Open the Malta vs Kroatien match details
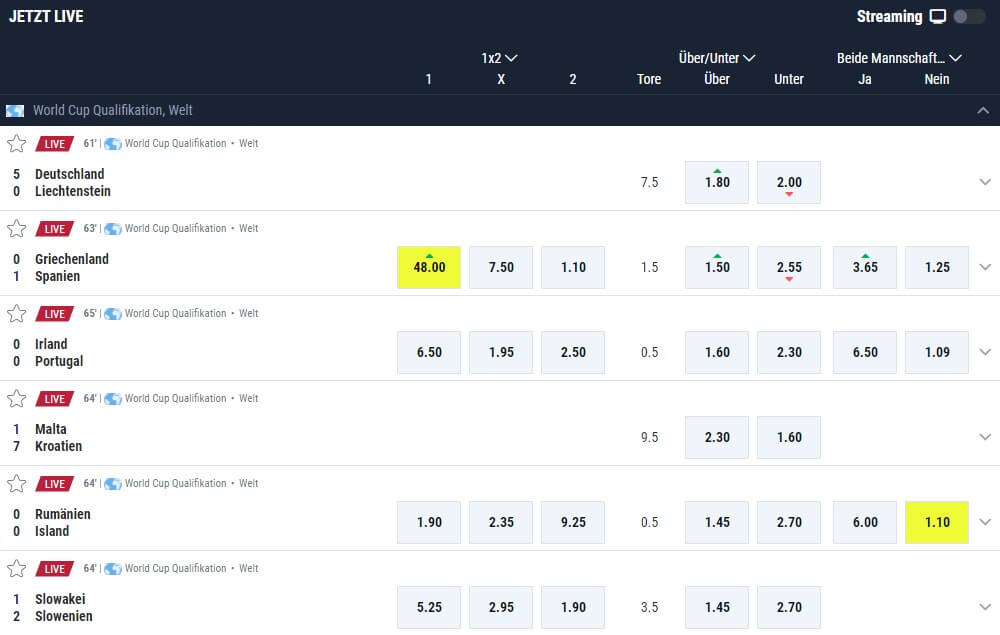This screenshot has height=635, width=1000. point(58,437)
